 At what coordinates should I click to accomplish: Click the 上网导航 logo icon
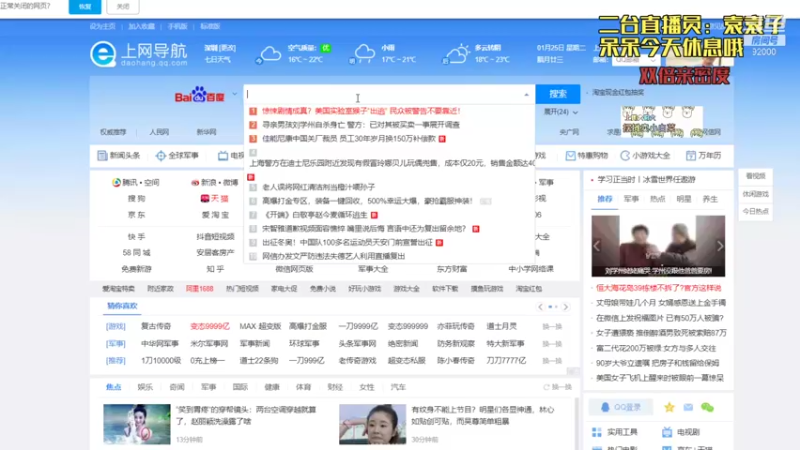click(104, 54)
